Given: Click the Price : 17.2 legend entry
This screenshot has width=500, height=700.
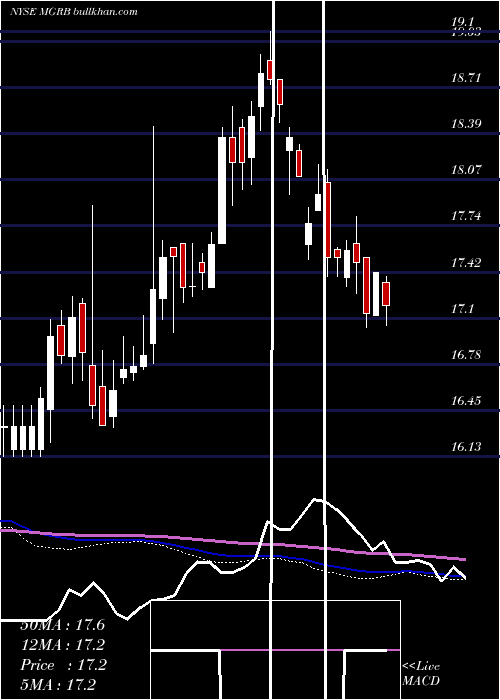Looking at the screenshot, I should (x=63, y=665).
